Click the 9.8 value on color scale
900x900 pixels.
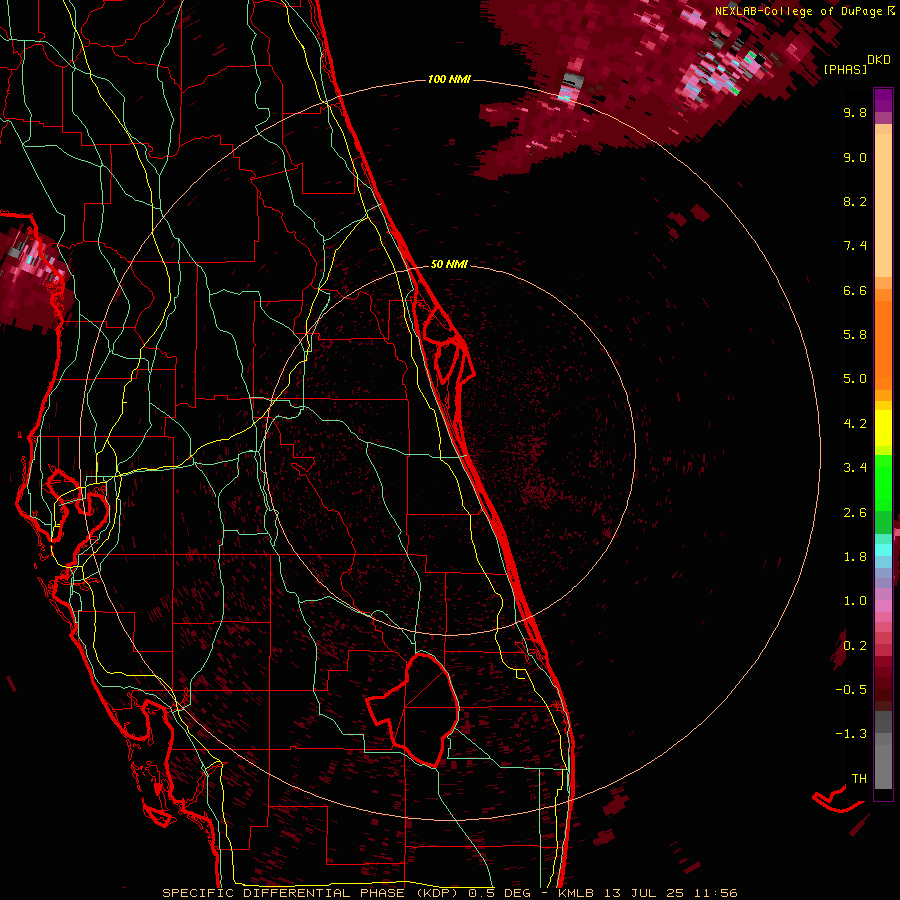(855, 112)
